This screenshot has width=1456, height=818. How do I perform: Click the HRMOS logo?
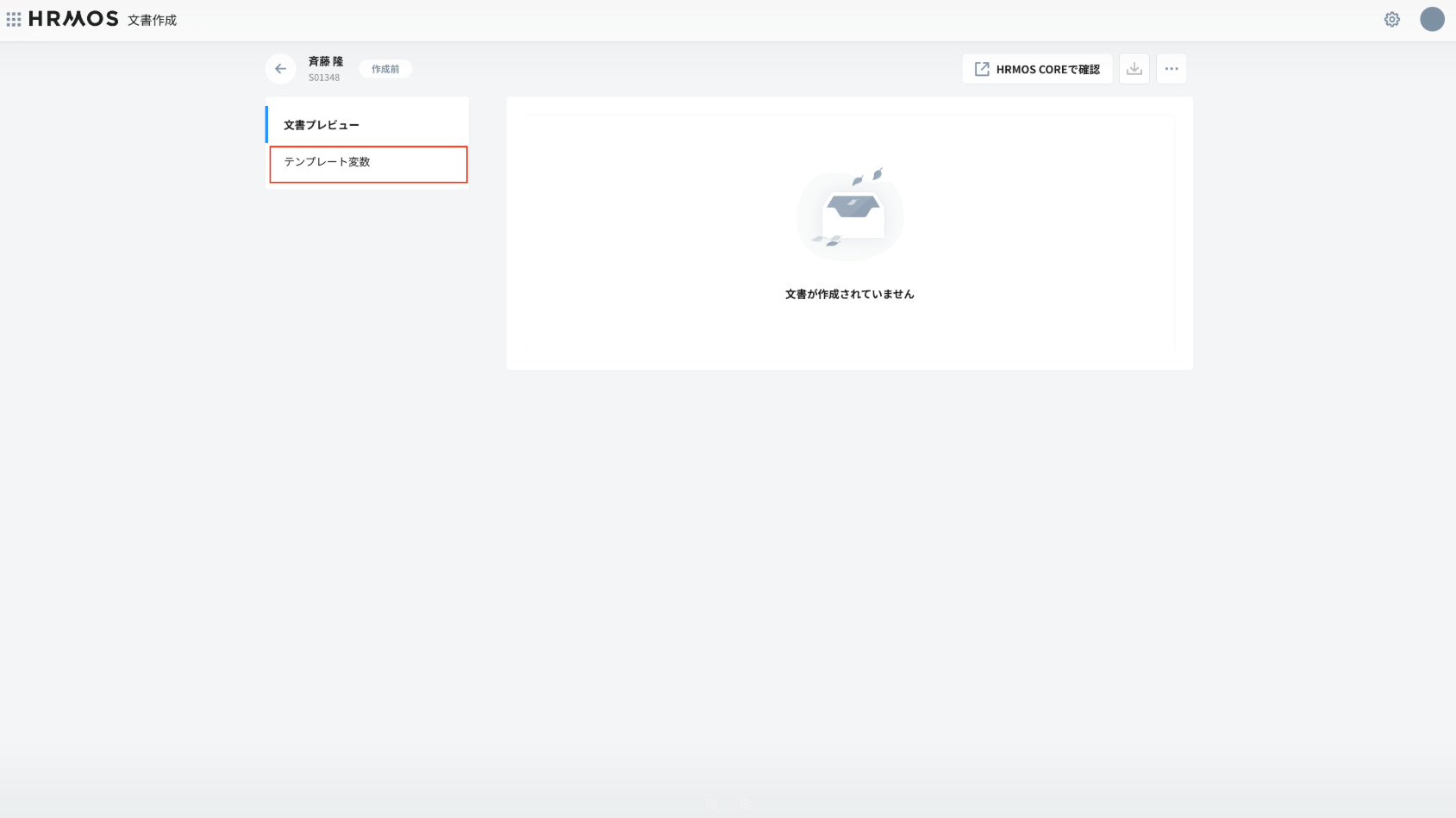click(x=73, y=19)
